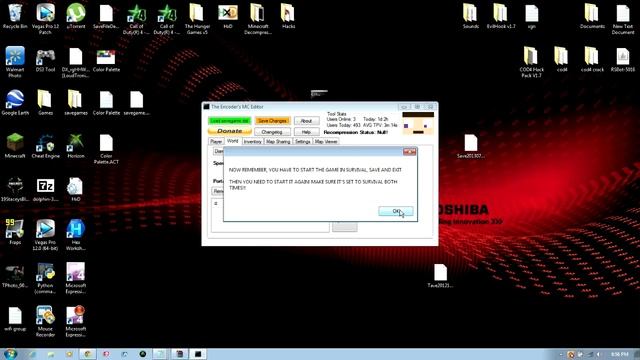Image resolution: width=640 pixels, height=360 pixels.
Task: Select the RSBot file icon
Action: click(623, 60)
